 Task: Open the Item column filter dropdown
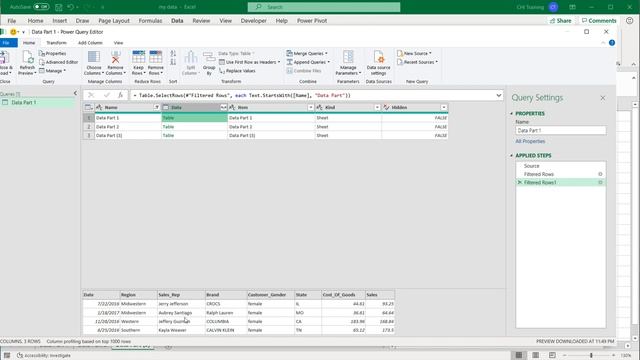[311, 107]
